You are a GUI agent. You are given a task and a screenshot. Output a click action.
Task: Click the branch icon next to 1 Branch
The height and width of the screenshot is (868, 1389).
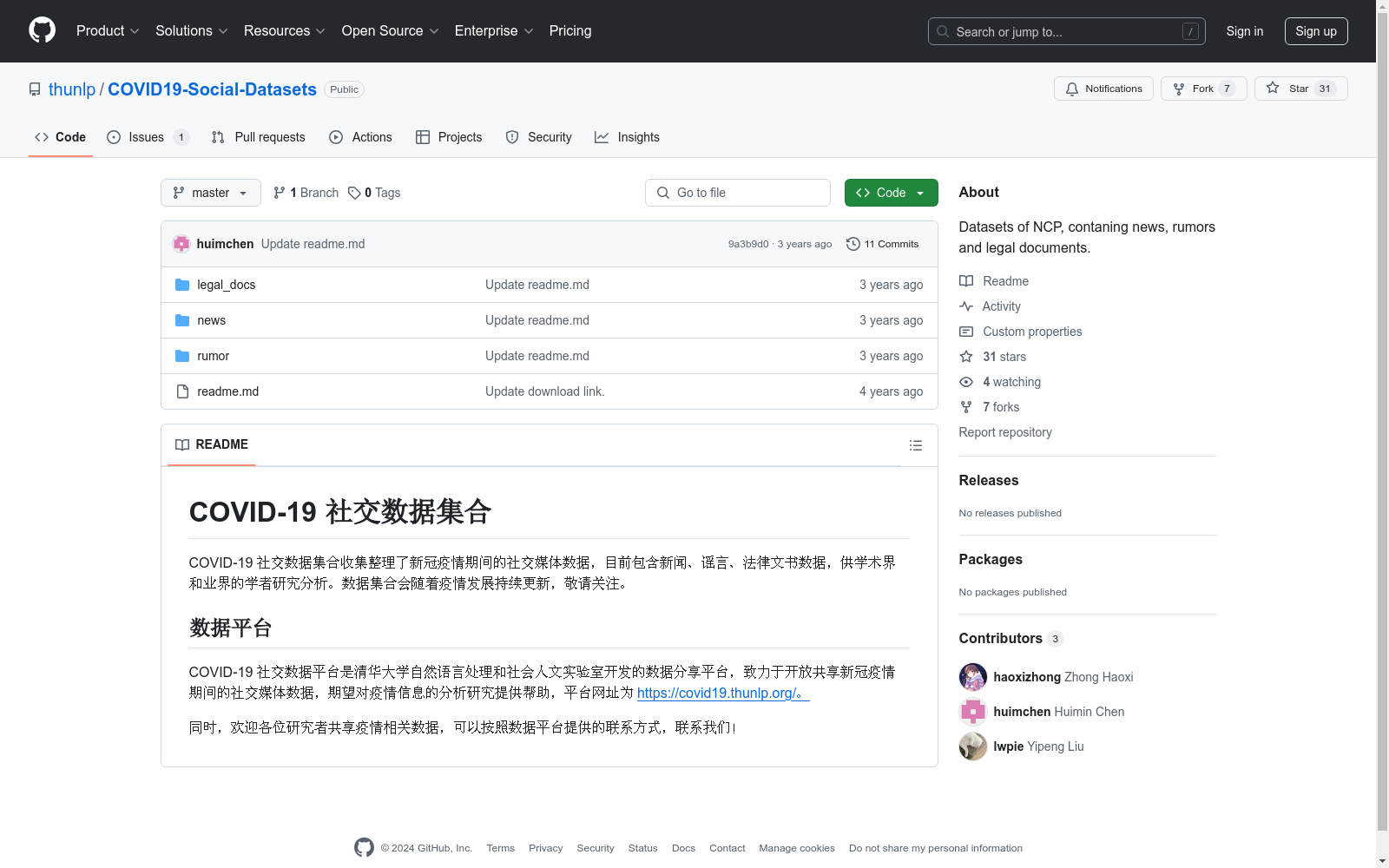tap(280, 193)
